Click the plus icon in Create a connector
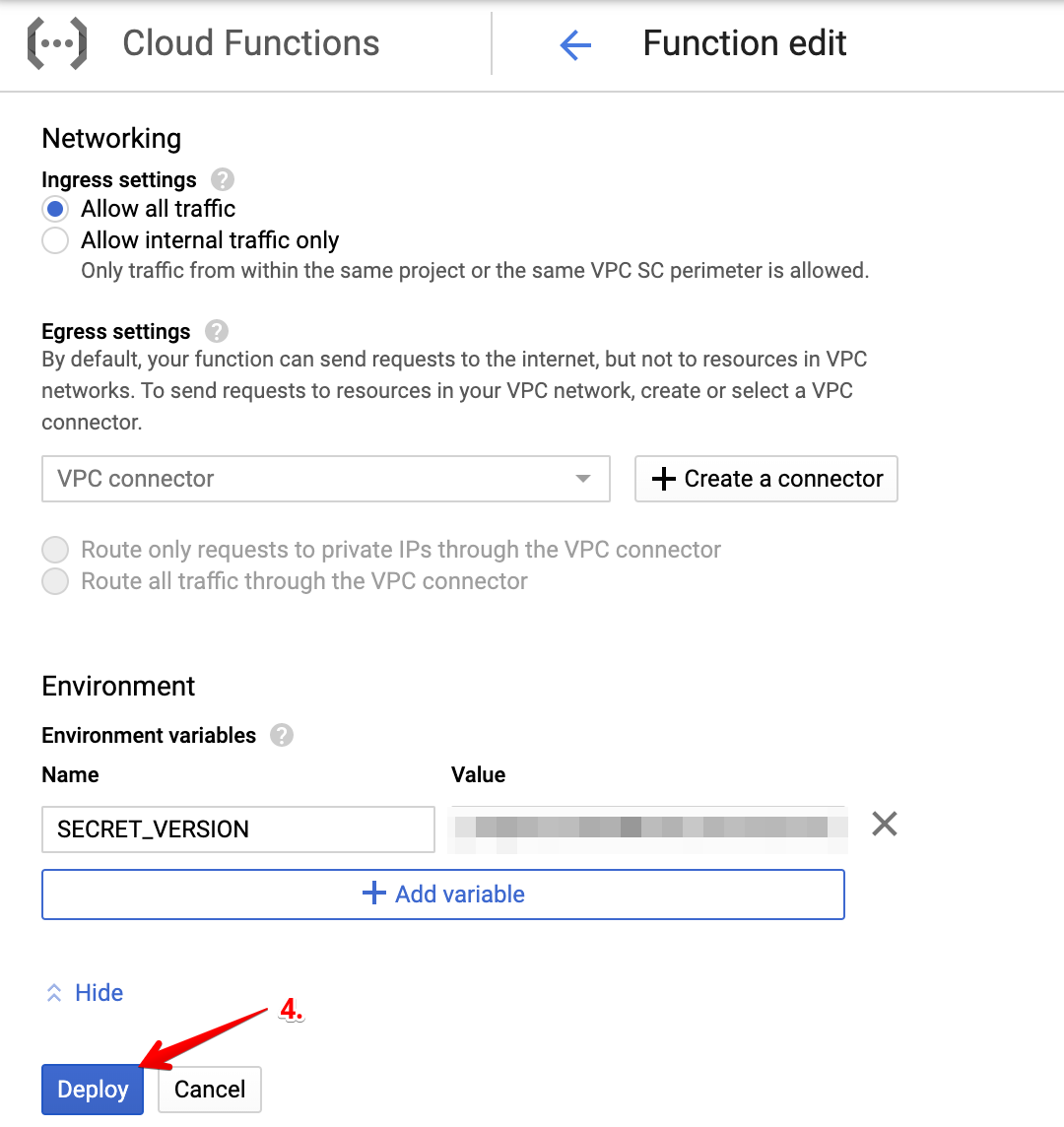Image resolution: width=1064 pixels, height=1127 pixels. (x=665, y=479)
